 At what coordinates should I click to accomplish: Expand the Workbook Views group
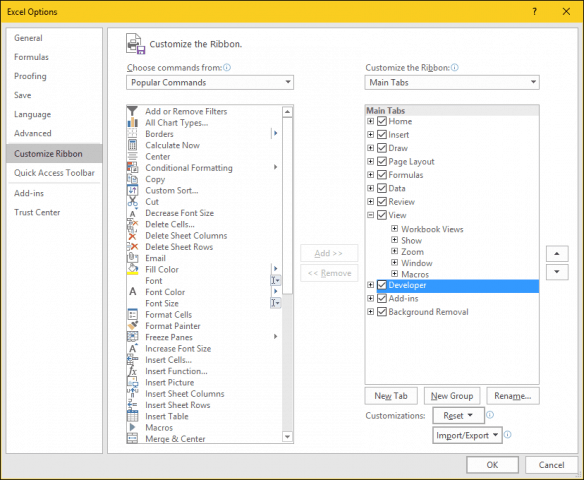pos(394,229)
